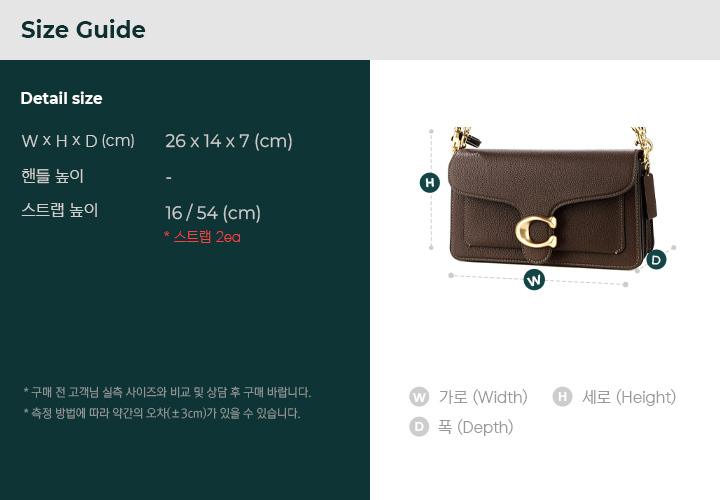
Task: Click the 세로 (Height) legend text
Action: 629,397
